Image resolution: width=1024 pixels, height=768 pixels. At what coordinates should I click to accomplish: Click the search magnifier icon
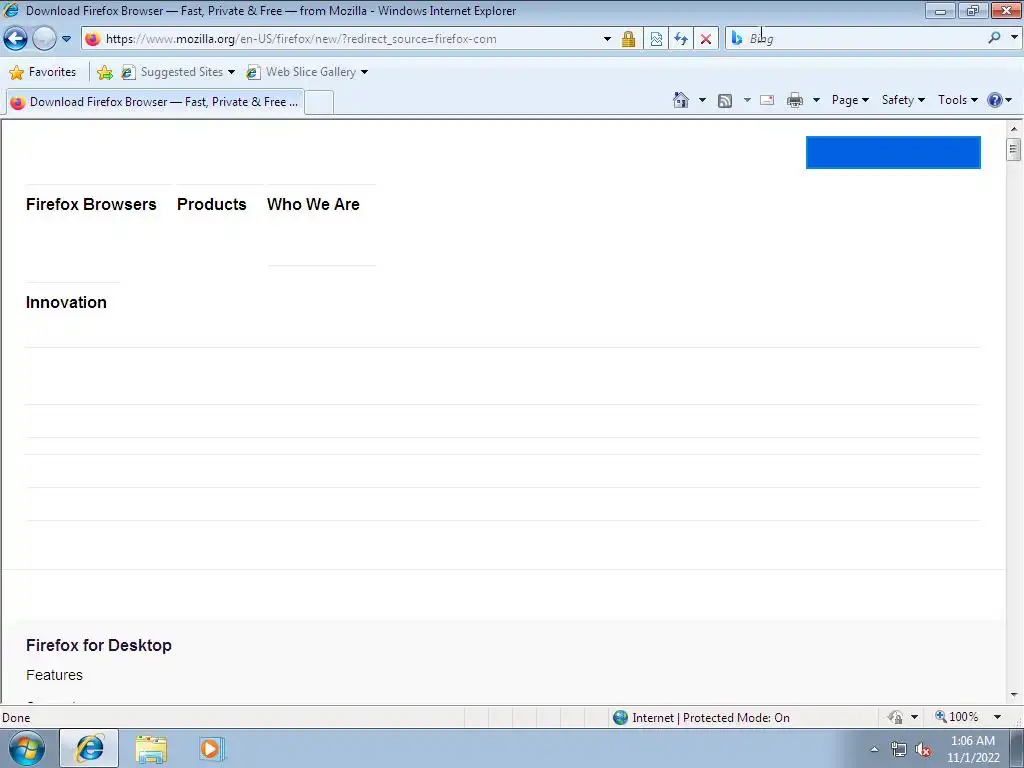995,38
